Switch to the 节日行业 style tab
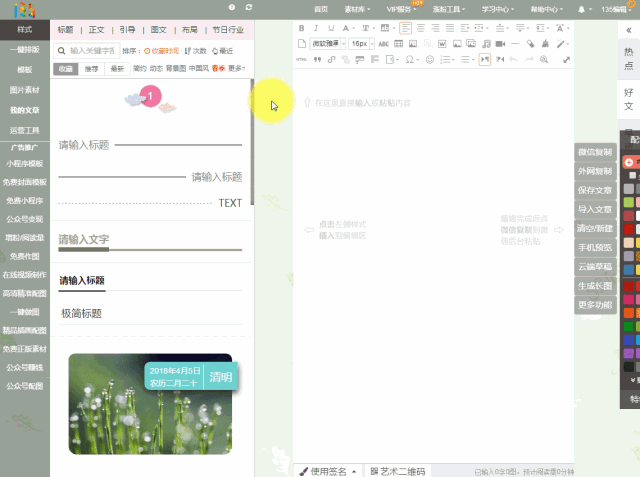 tap(228, 30)
